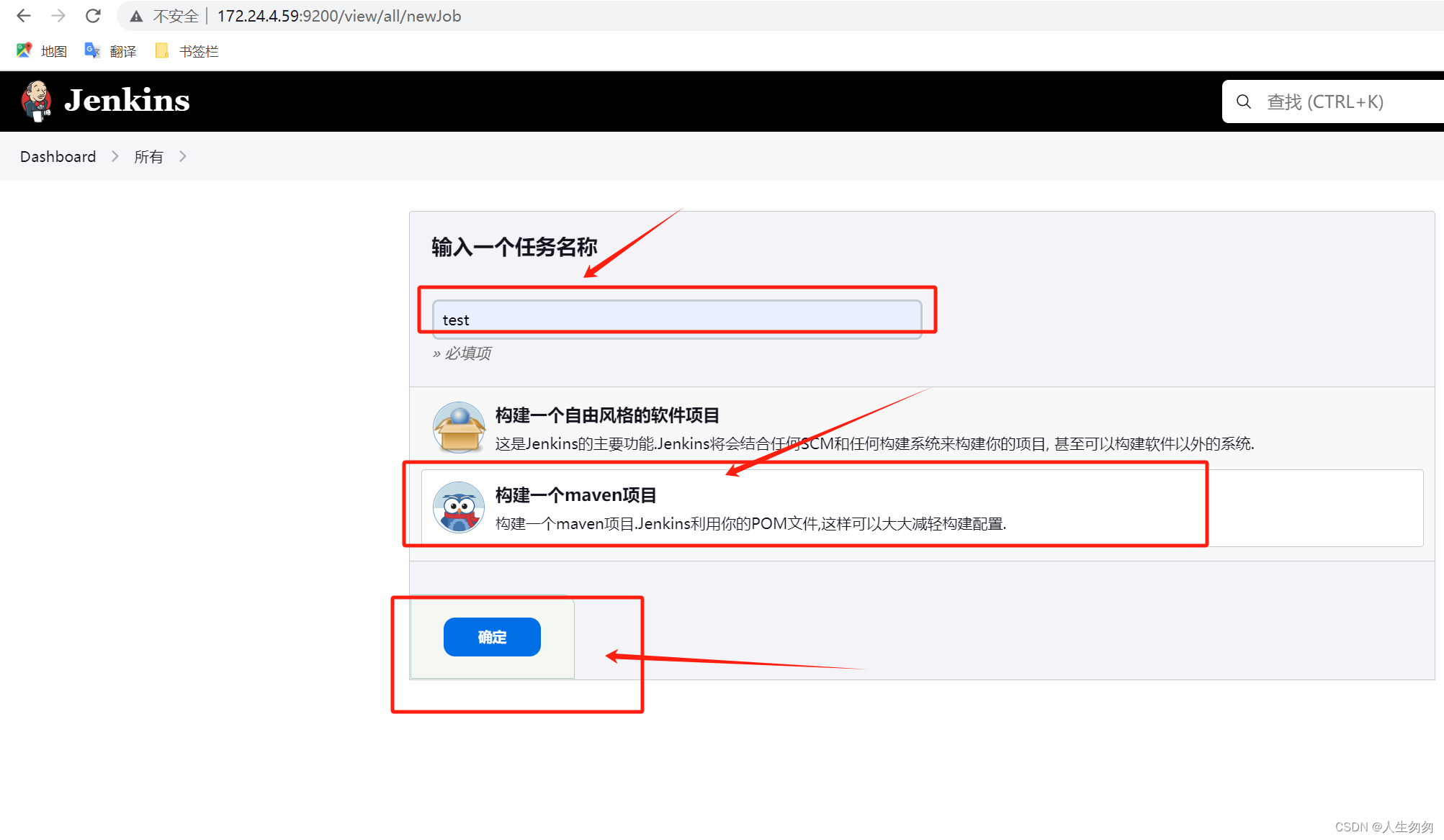Click the » 必填项 hint text
The width and height of the screenshot is (1444, 840).
coord(462,353)
